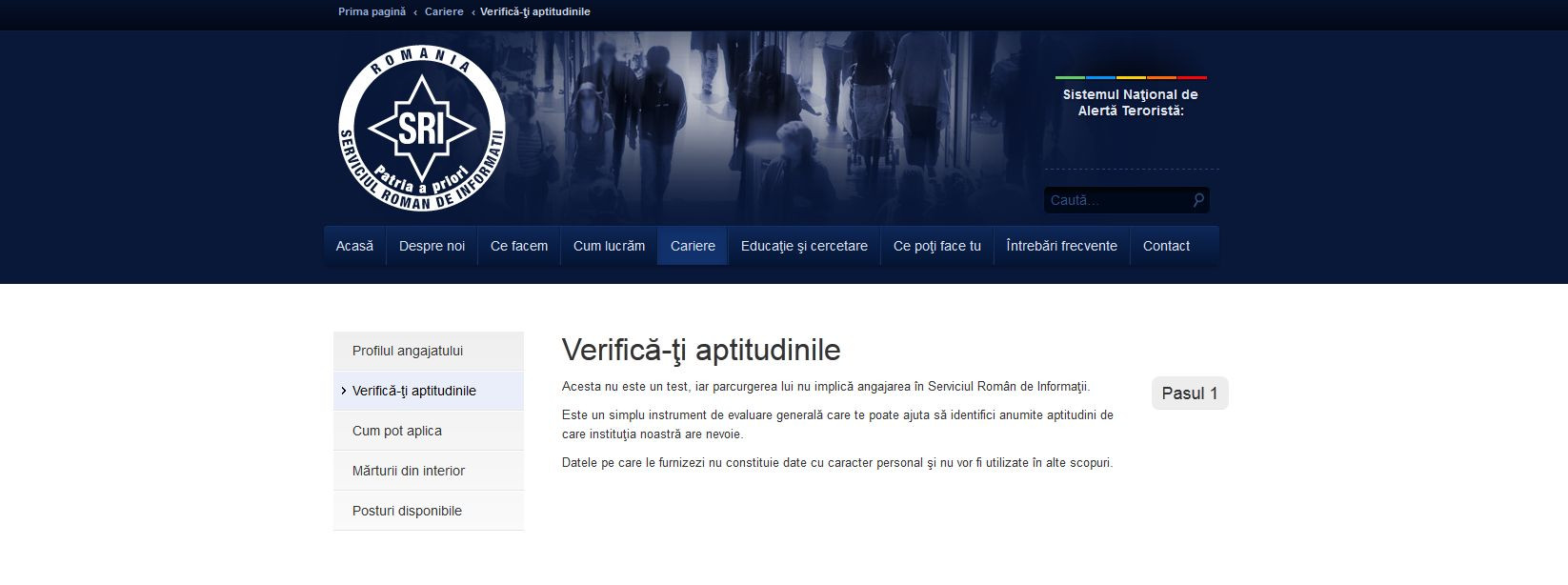This screenshot has height=585, width=1568.
Task: Open the Despre noi menu
Action: coord(432,246)
